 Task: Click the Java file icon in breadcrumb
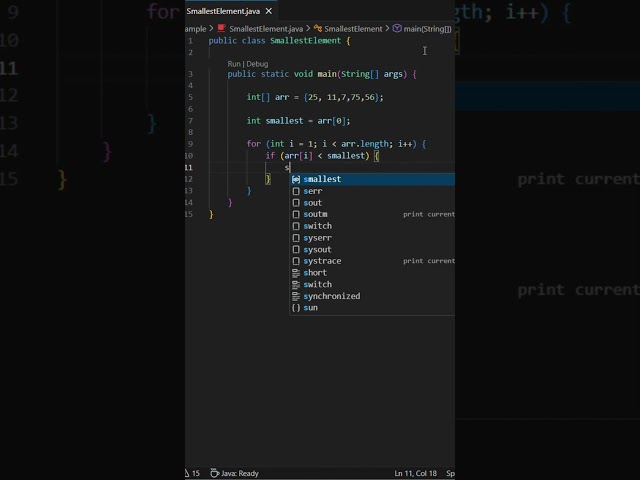(x=222, y=28)
